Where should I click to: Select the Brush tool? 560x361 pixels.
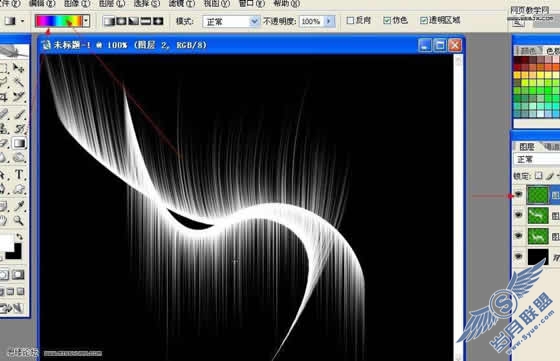click(19, 114)
